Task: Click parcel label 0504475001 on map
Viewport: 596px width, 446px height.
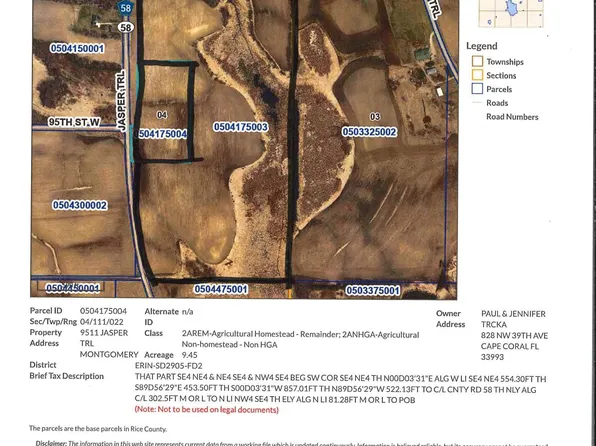Action: 221,289
